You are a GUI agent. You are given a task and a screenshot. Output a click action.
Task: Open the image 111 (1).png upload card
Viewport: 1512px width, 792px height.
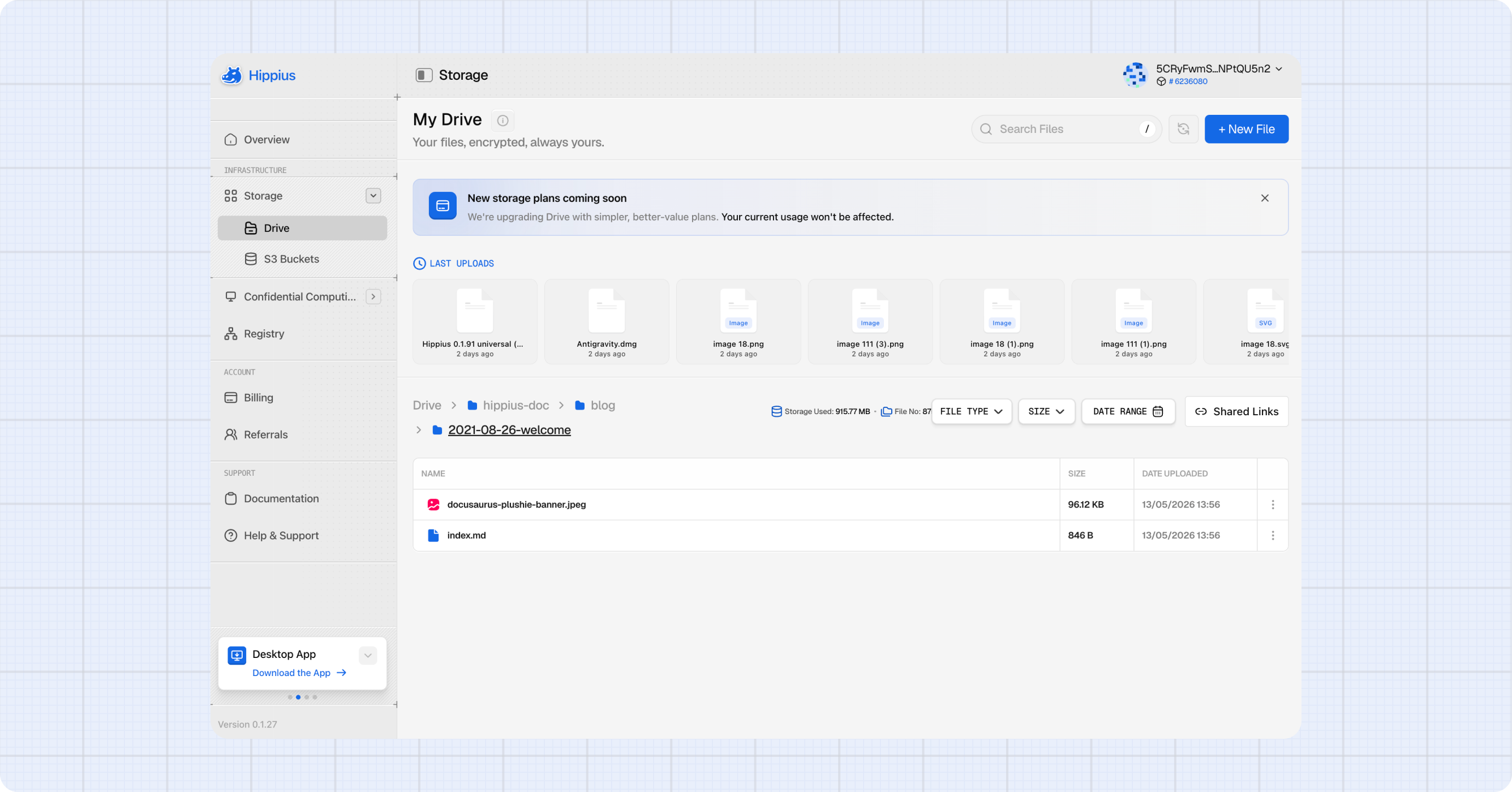(1133, 321)
